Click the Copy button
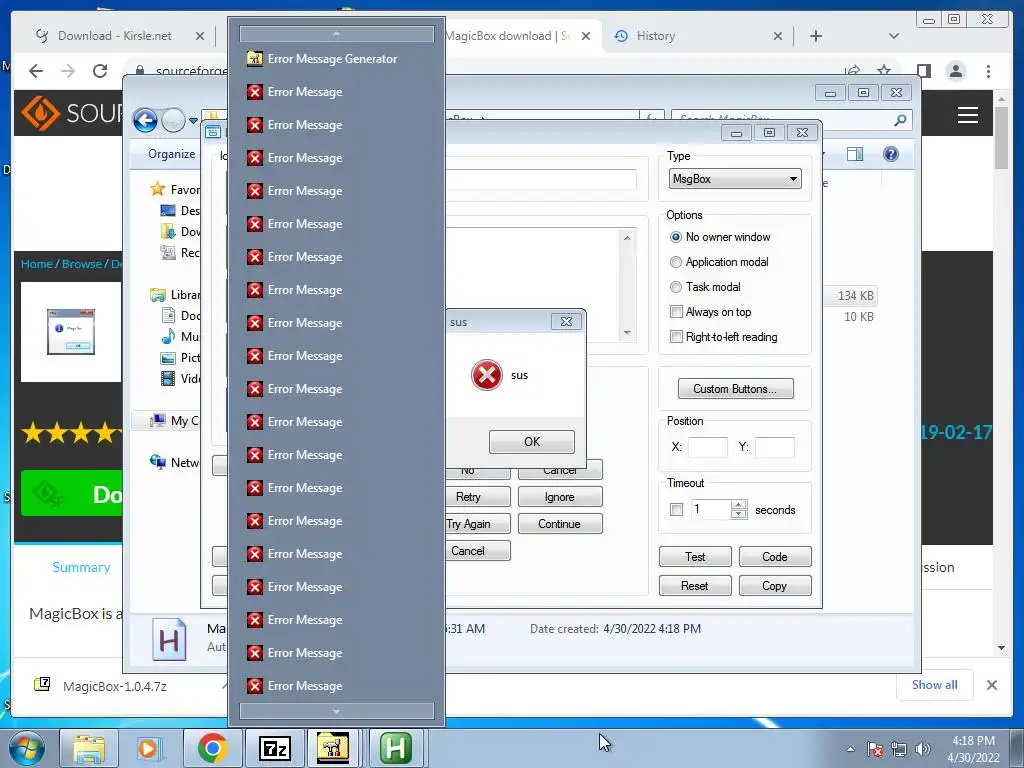 click(775, 586)
